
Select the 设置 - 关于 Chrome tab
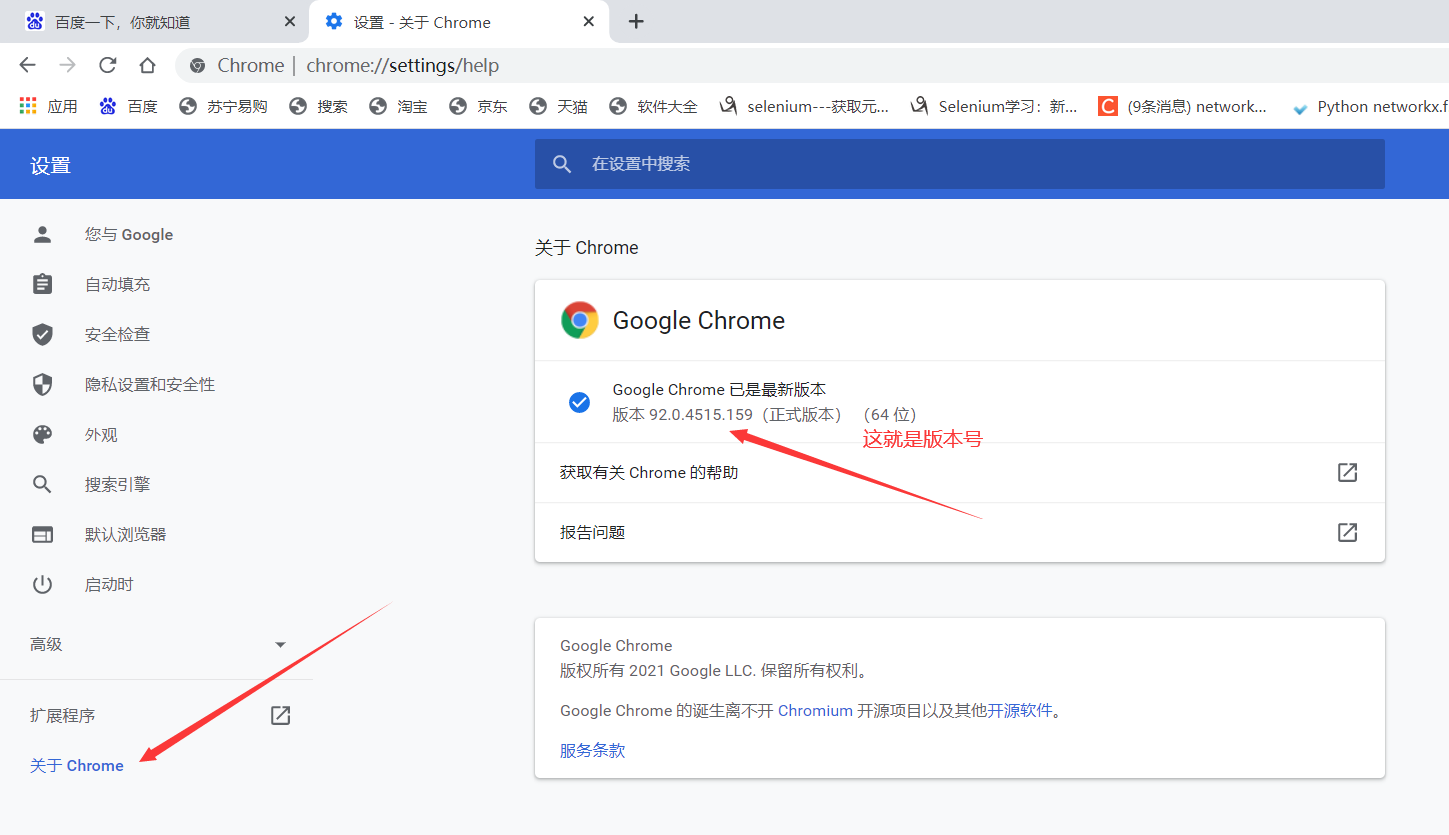pos(460,22)
